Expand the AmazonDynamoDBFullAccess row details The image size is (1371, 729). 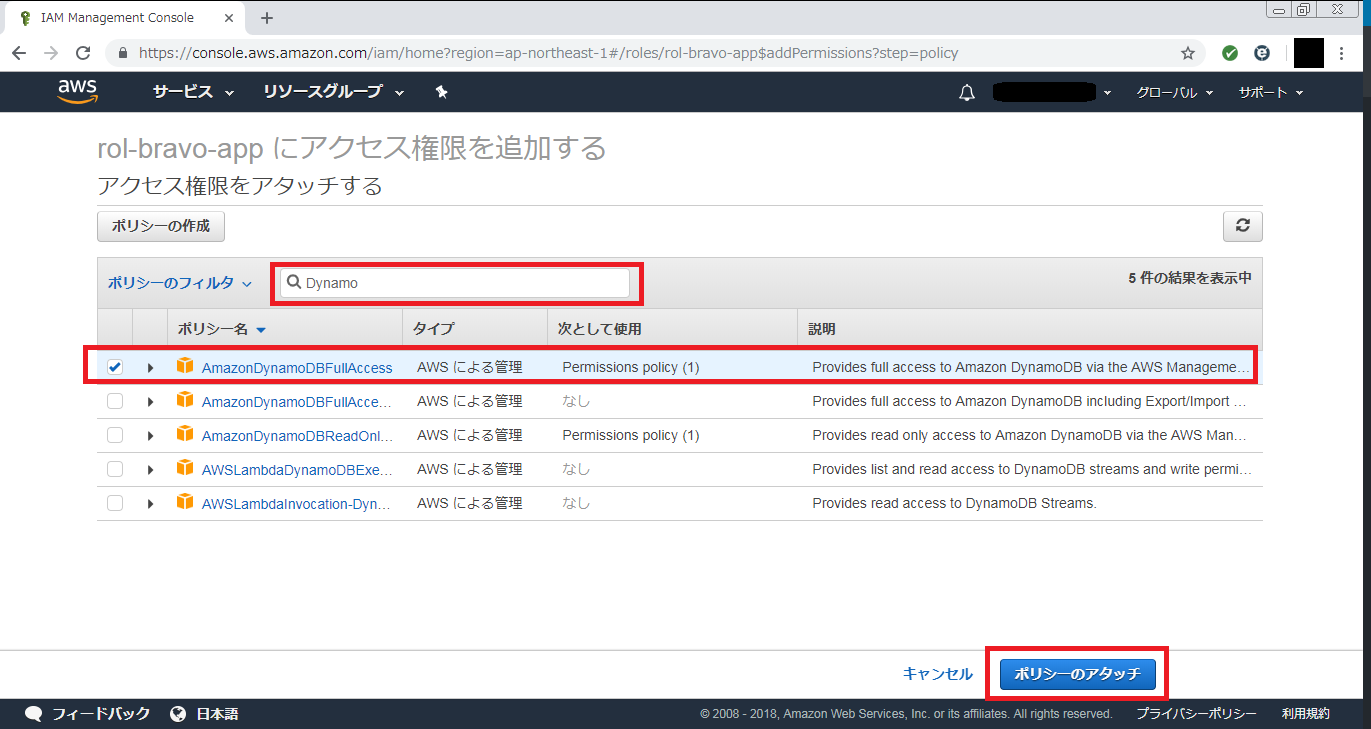[x=150, y=367]
